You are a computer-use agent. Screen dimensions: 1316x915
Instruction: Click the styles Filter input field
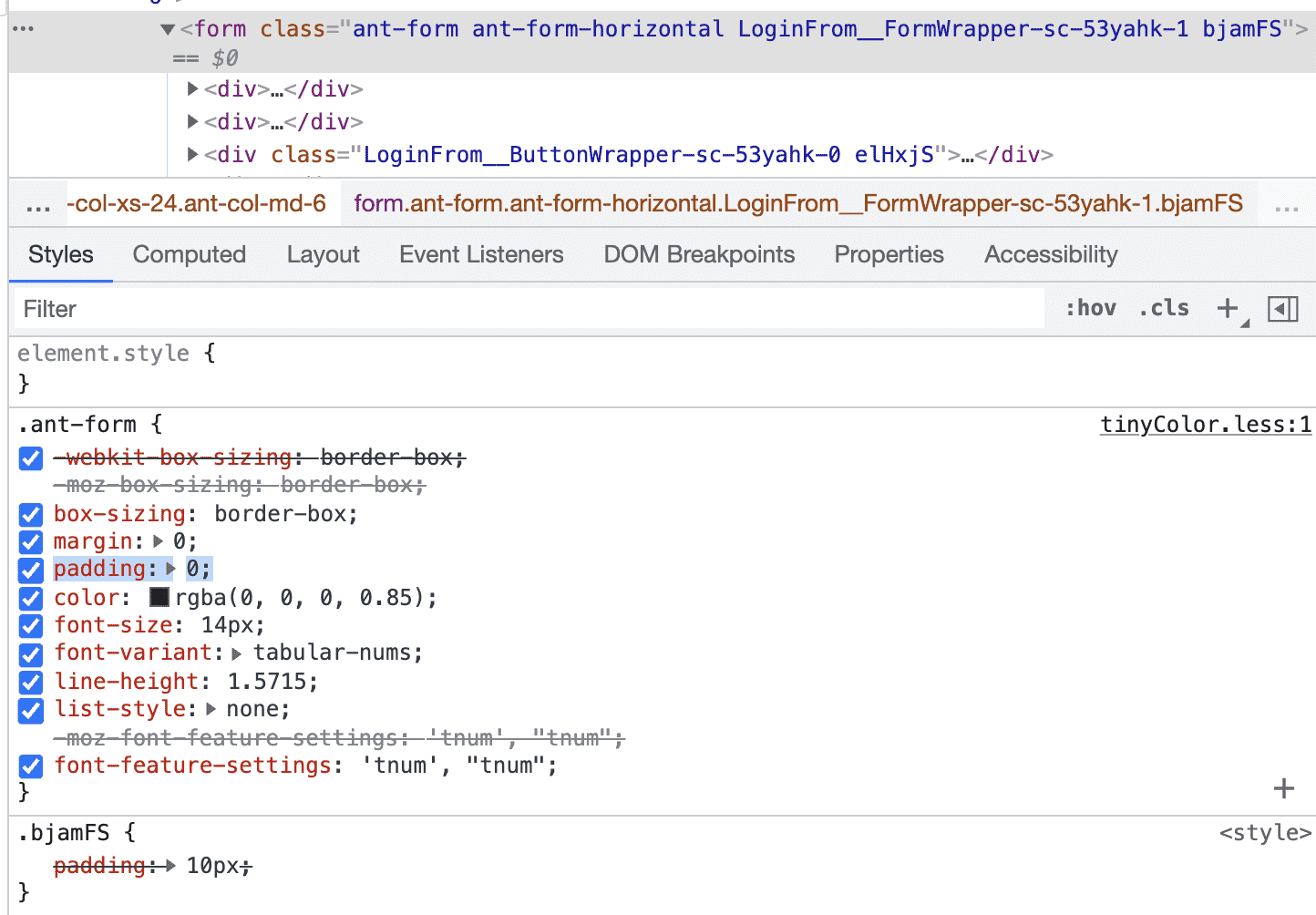(529, 309)
